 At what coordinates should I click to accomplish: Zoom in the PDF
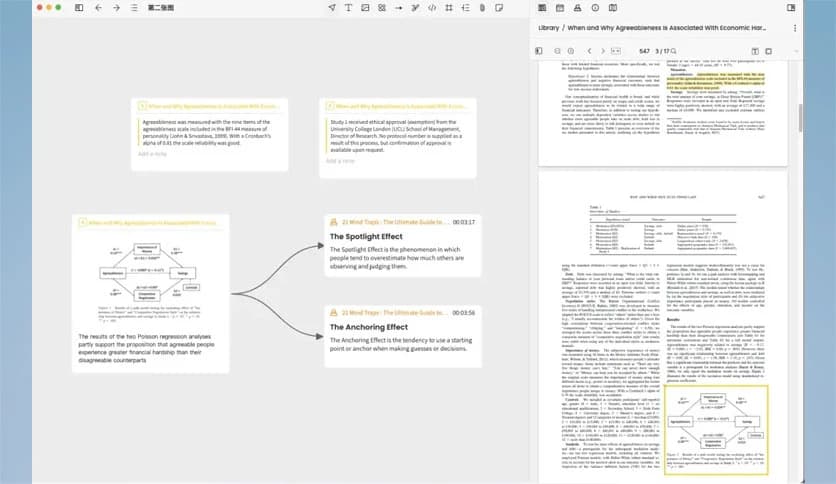pyautogui.click(x=571, y=51)
